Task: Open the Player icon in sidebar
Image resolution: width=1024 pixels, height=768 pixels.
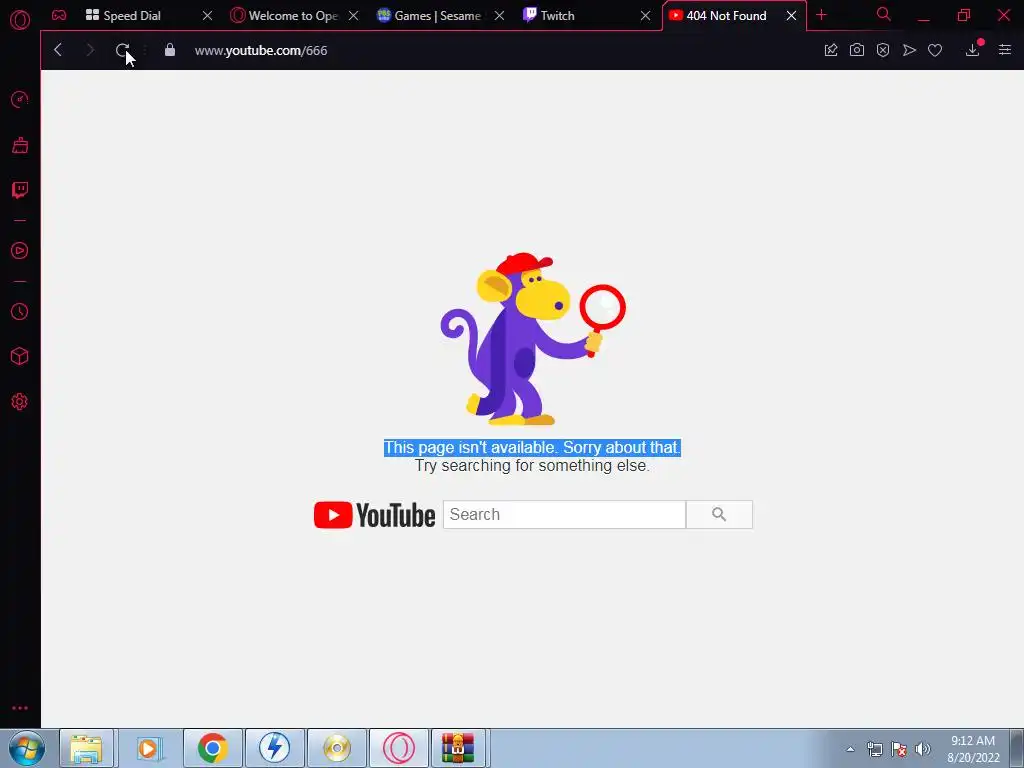Action: pos(20,251)
